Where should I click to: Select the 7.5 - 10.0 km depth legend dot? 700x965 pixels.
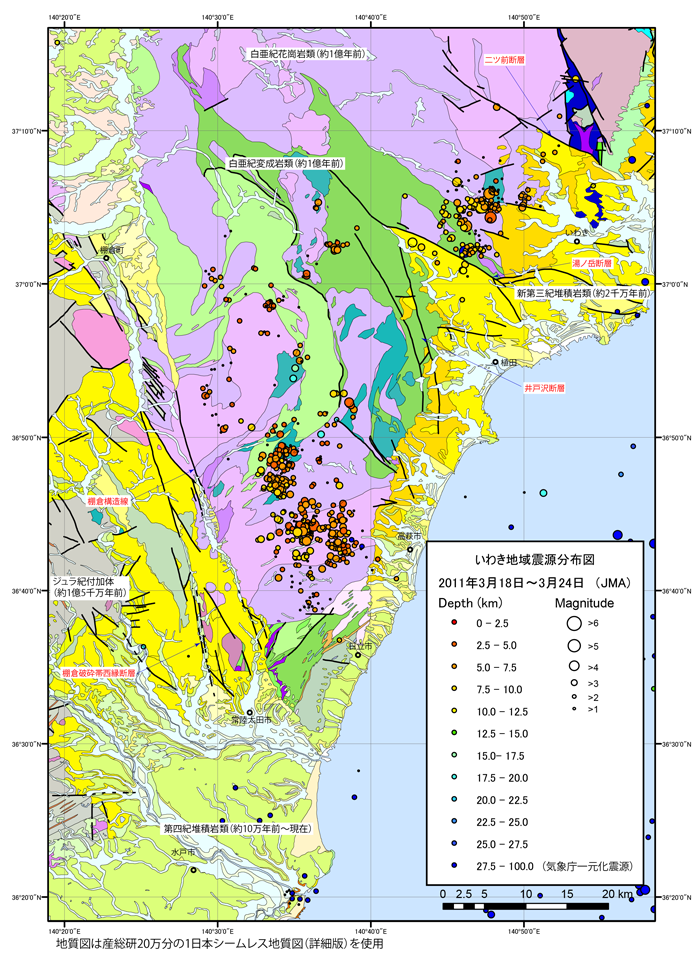(x=454, y=689)
